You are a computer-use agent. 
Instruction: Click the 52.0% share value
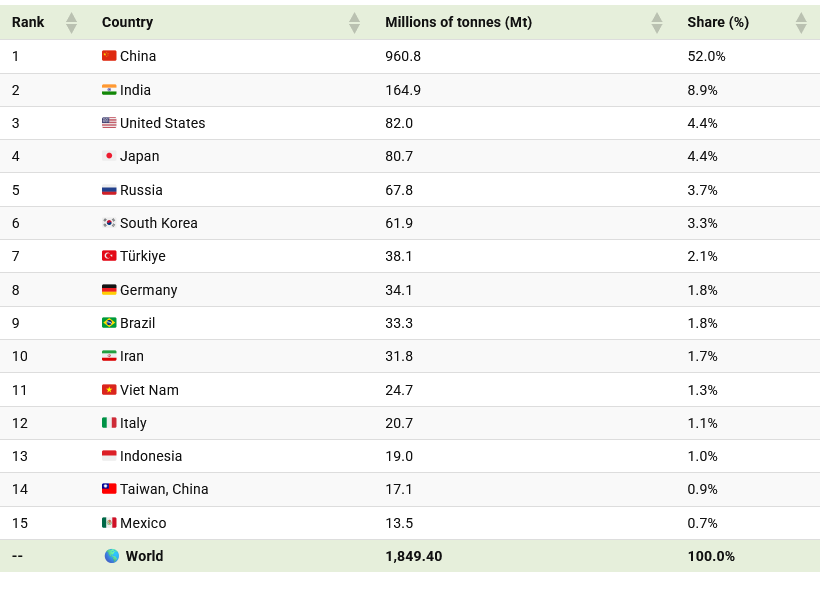pyautogui.click(x=707, y=56)
